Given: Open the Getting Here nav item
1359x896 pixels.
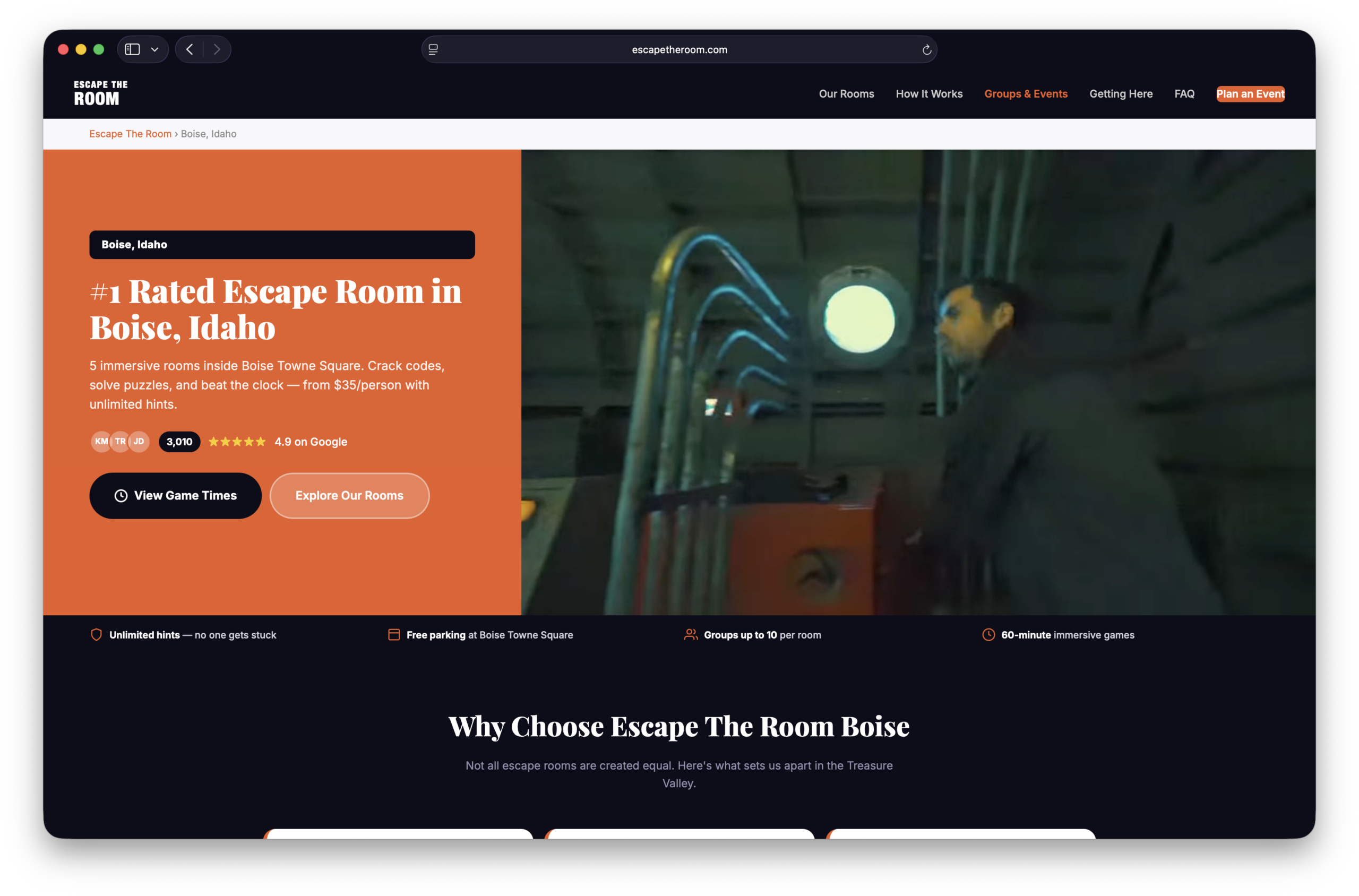Looking at the screenshot, I should coord(1120,94).
